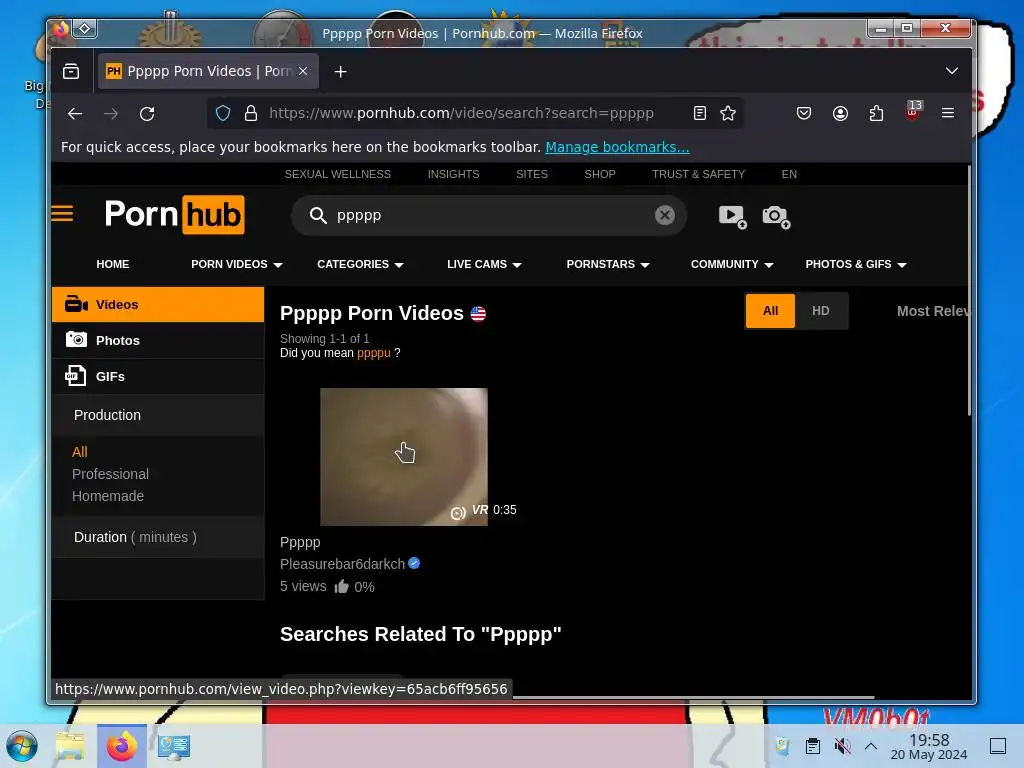
Task: Click the US flag beside results heading
Action: (478, 314)
